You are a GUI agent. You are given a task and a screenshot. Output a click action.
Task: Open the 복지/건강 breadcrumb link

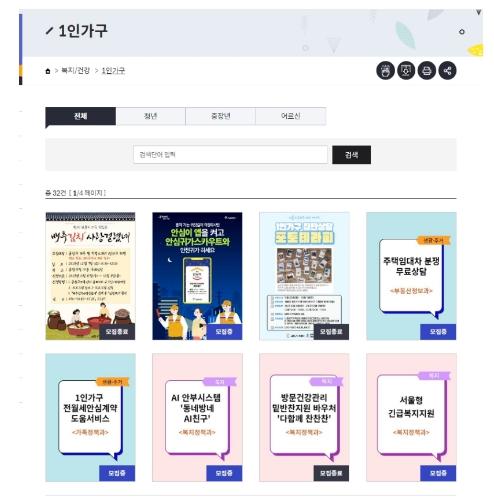[76, 71]
